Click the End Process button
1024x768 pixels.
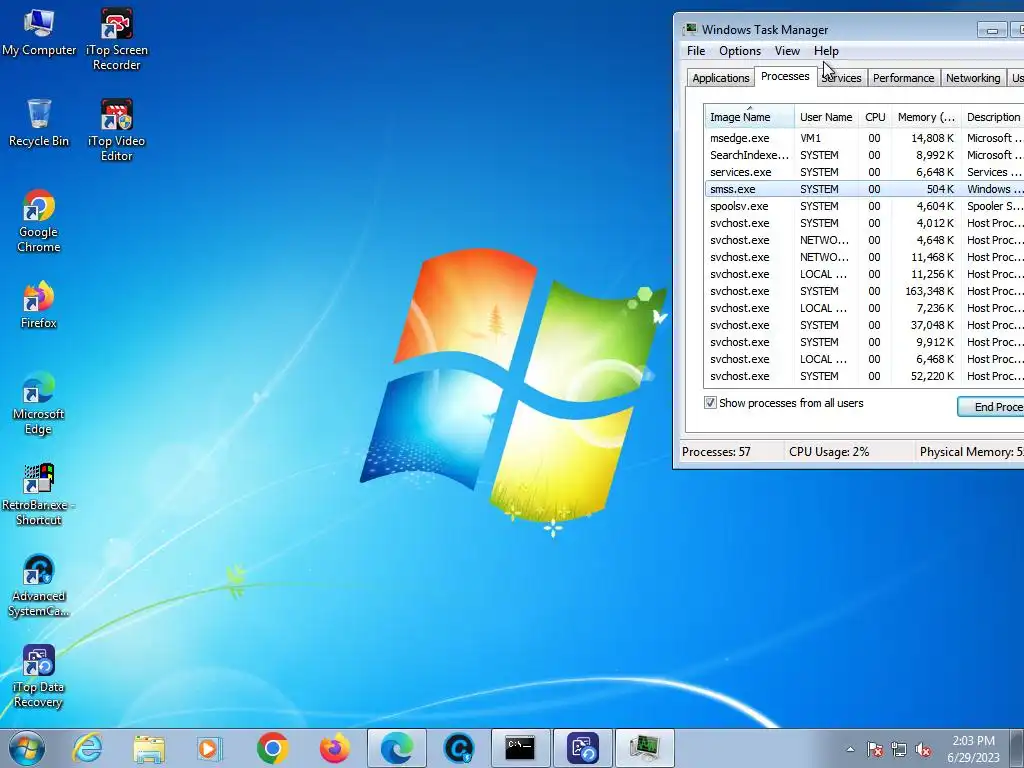coord(991,407)
